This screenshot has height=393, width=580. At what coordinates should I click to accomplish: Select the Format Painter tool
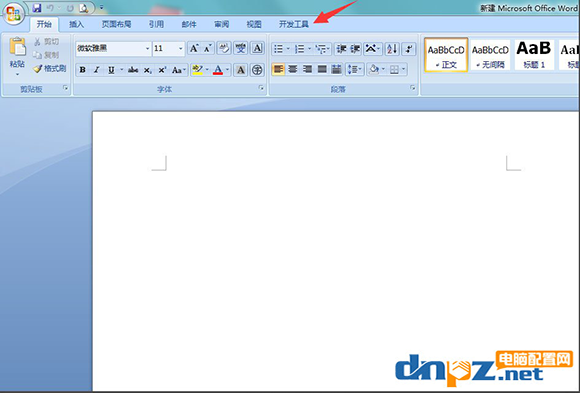50,69
